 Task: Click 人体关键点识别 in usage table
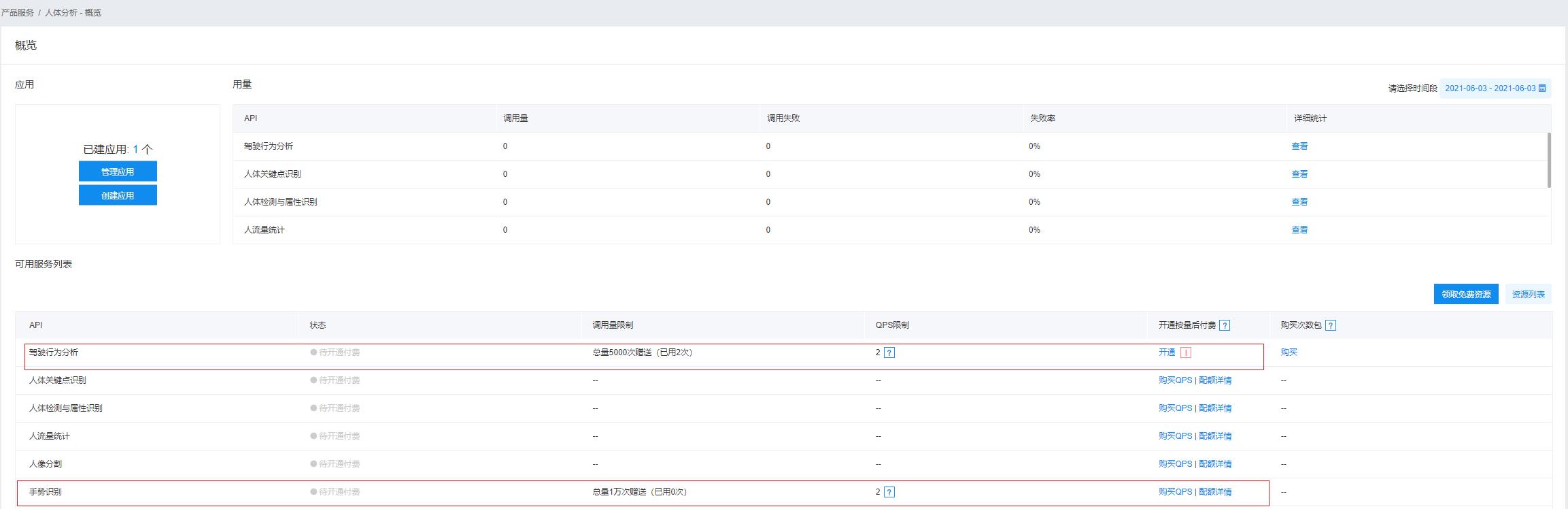(272, 174)
